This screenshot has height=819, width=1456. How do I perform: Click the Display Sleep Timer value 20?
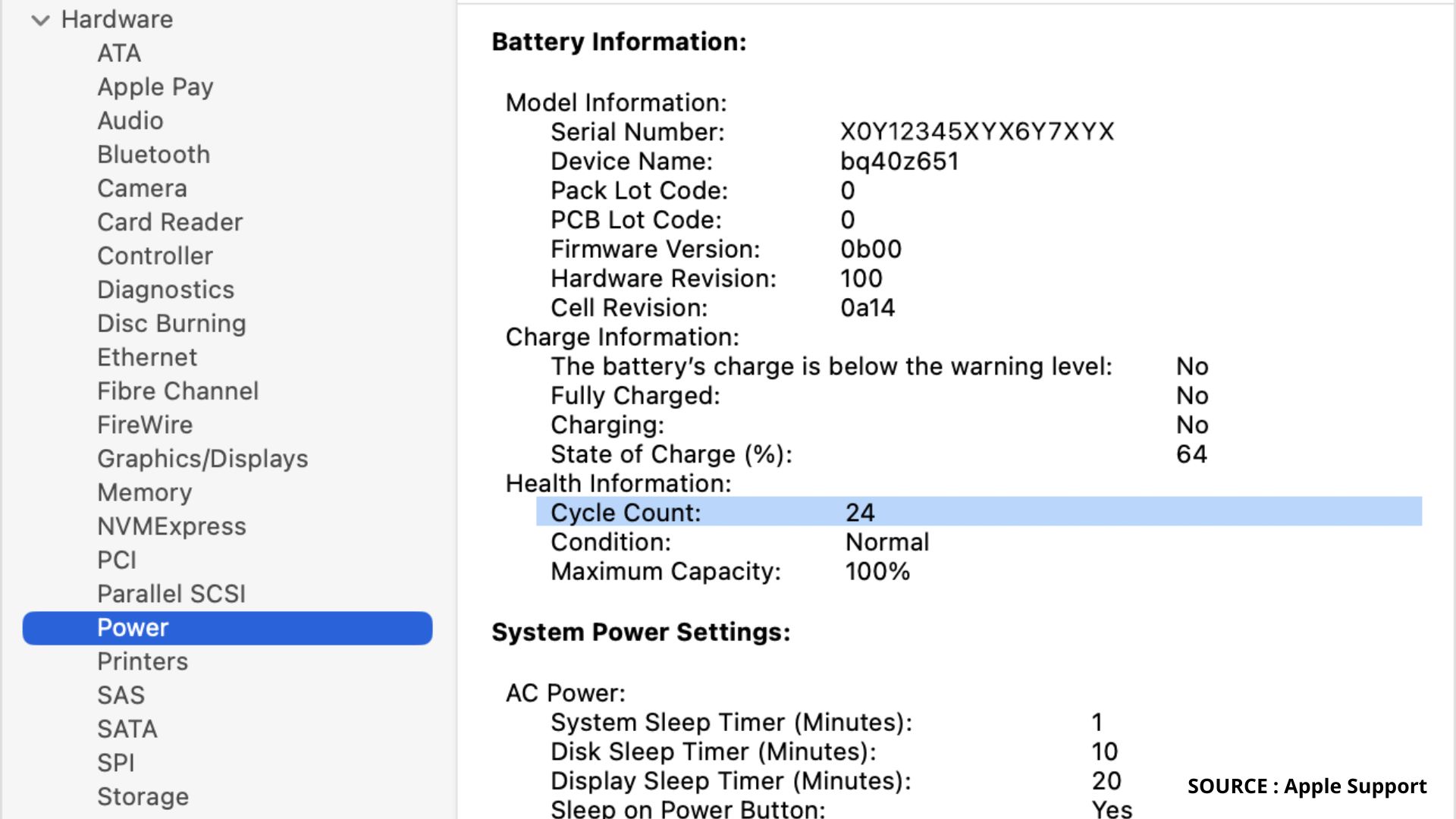point(1106,781)
